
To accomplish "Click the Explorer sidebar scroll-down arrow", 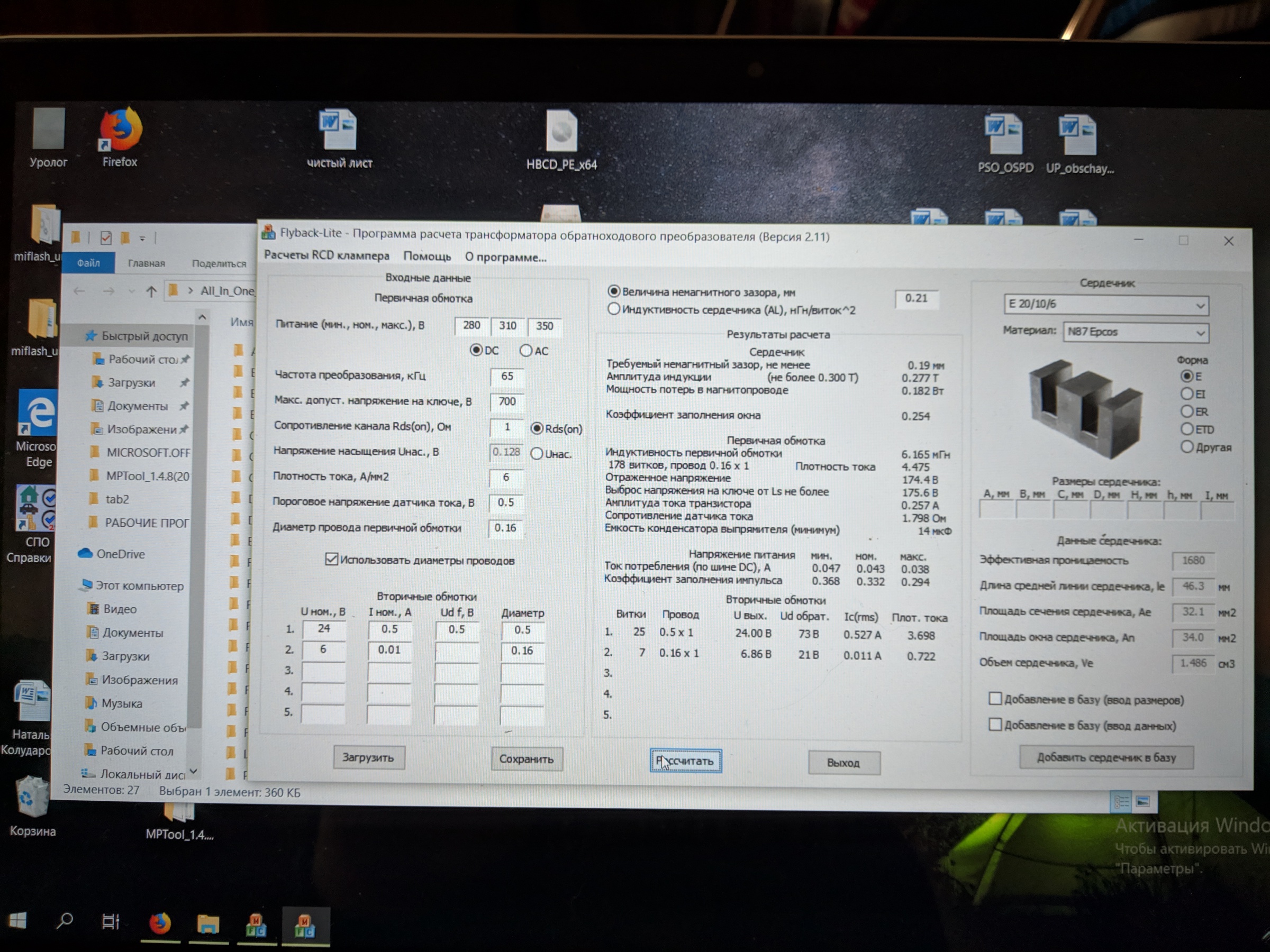I will 194,772.
